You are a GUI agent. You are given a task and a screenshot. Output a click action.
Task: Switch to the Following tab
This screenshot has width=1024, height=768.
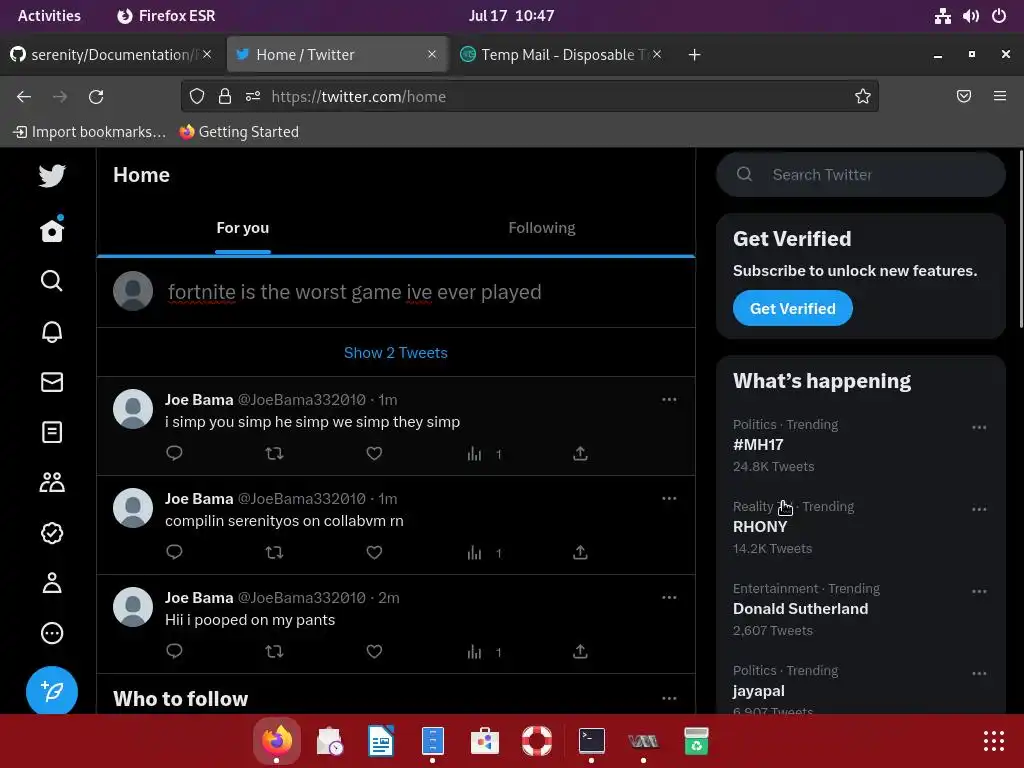[x=542, y=228]
